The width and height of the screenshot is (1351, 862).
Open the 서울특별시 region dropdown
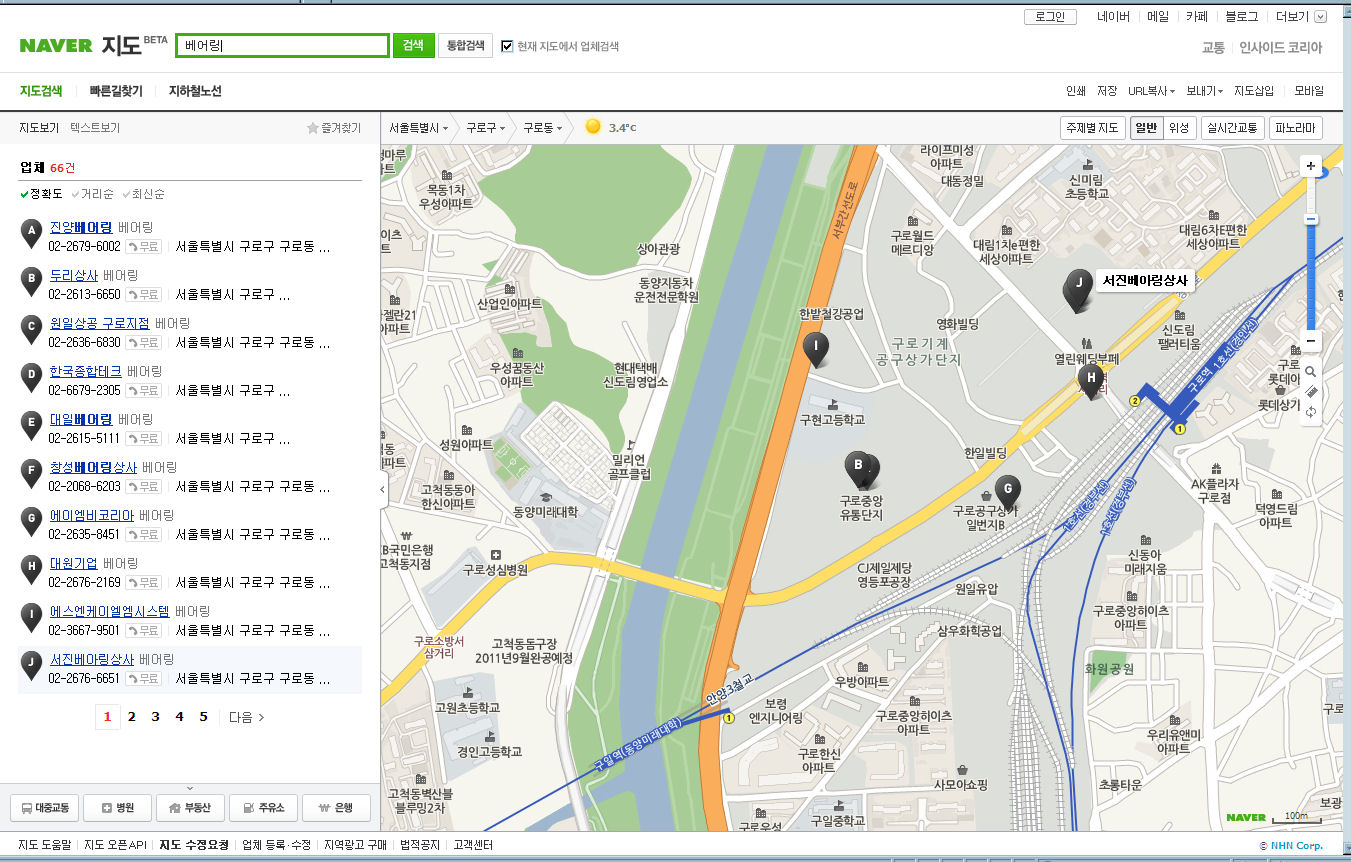coord(419,128)
